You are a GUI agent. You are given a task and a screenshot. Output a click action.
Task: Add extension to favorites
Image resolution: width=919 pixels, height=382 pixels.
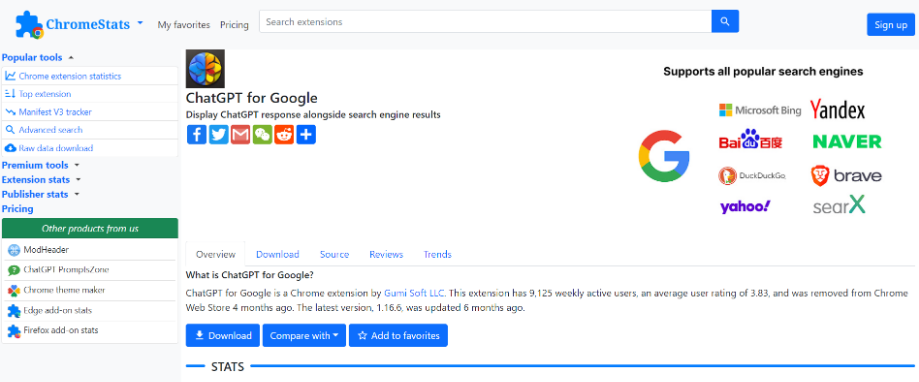pyautogui.click(x=399, y=336)
